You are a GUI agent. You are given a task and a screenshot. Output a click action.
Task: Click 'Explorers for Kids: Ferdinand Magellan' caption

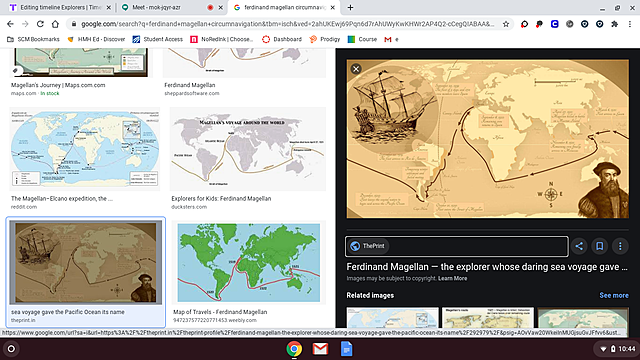(x=221, y=198)
